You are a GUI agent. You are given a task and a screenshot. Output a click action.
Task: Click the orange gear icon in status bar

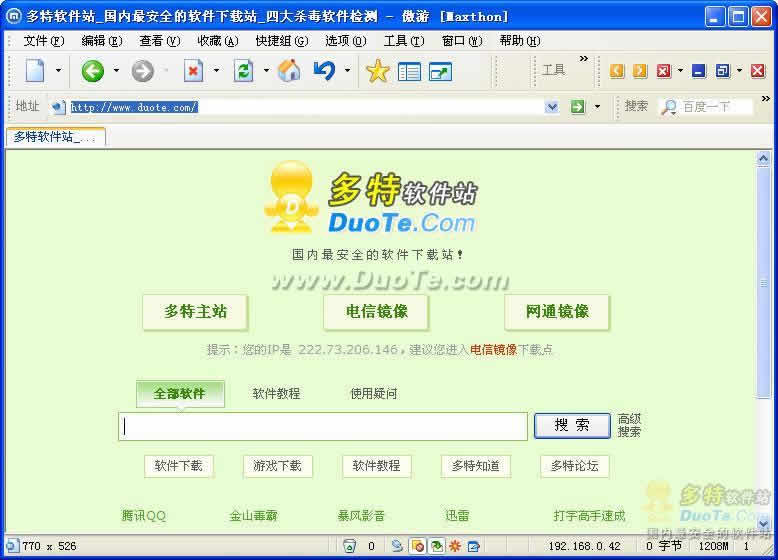coord(454,546)
